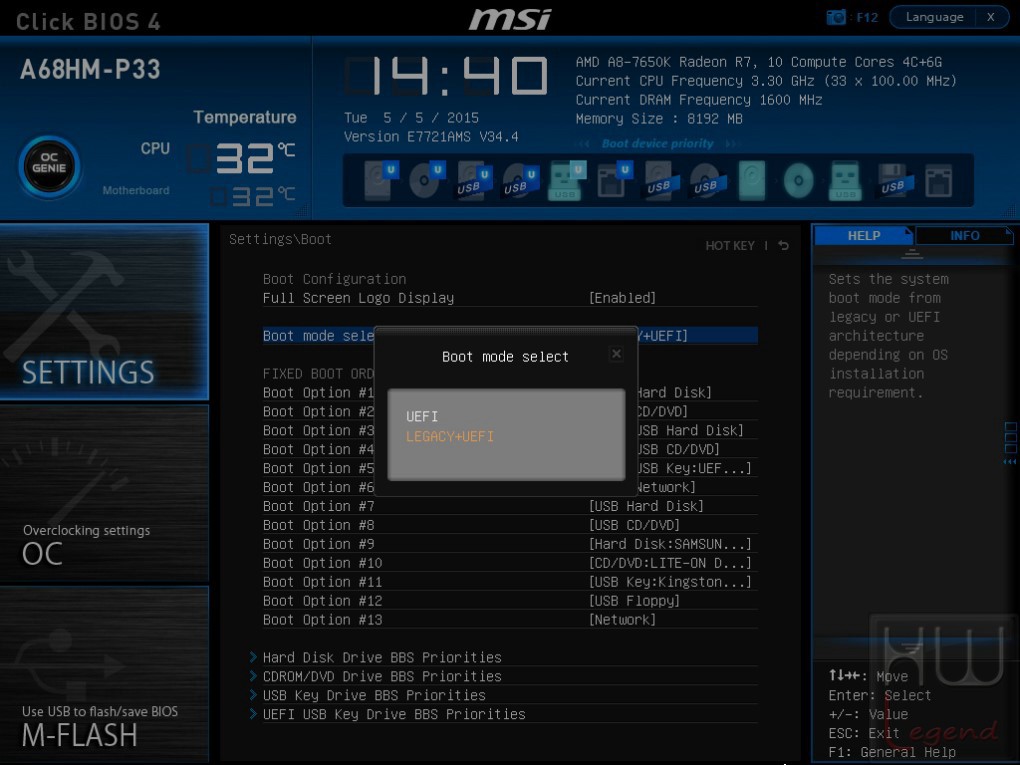The height and width of the screenshot is (765, 1020).
Task: Expand UEFI USB Key Drive BBS Priorities
Action: tap(394, 714)
